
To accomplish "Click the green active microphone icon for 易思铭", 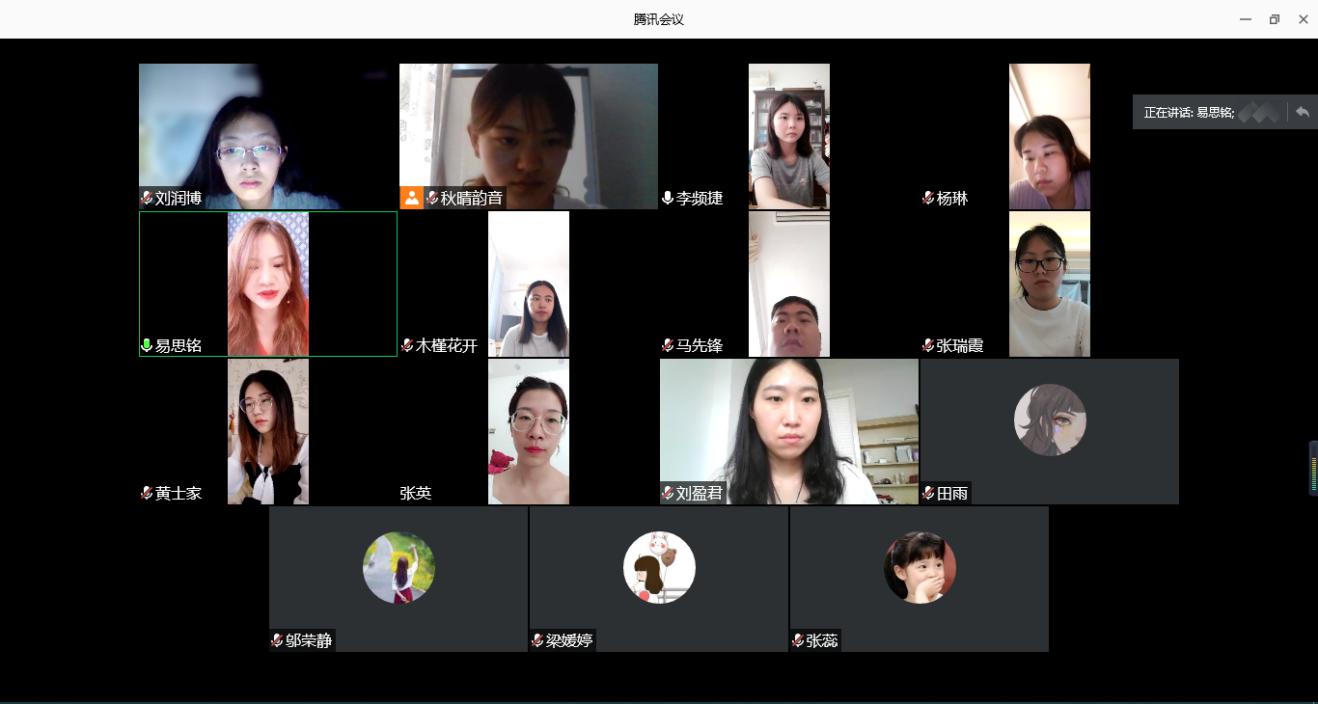I will 147,345.
